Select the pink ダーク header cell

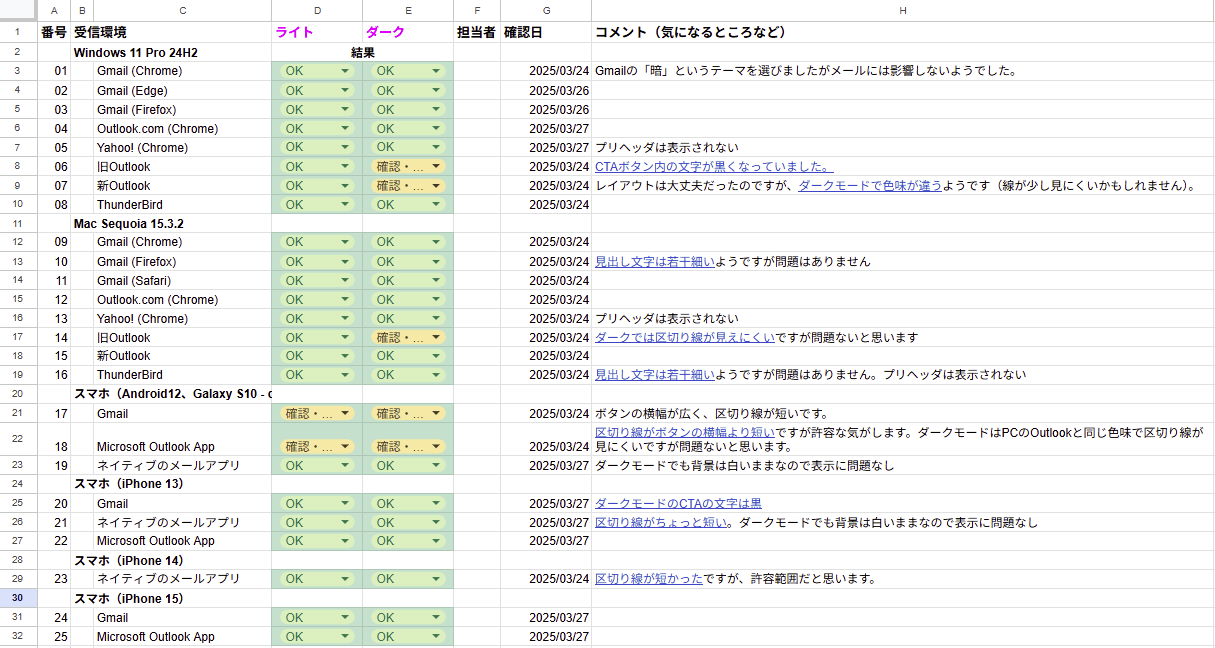(x=386, y=33)
